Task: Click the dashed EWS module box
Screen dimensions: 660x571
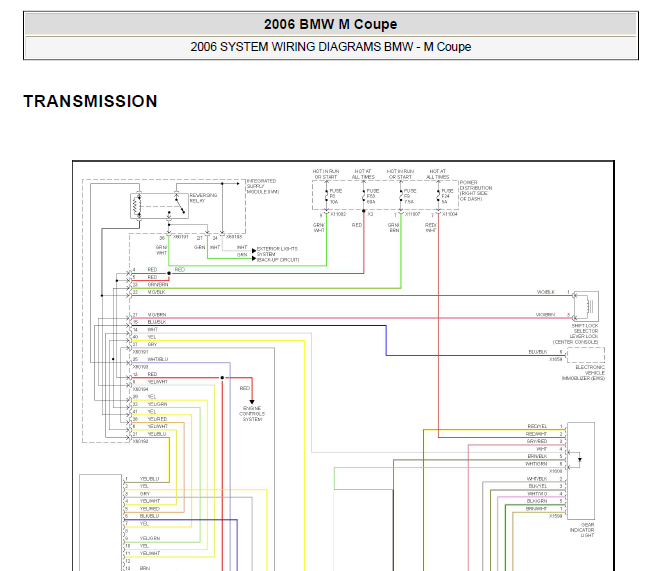Action: pyautogui.click(x=586, y=355)
